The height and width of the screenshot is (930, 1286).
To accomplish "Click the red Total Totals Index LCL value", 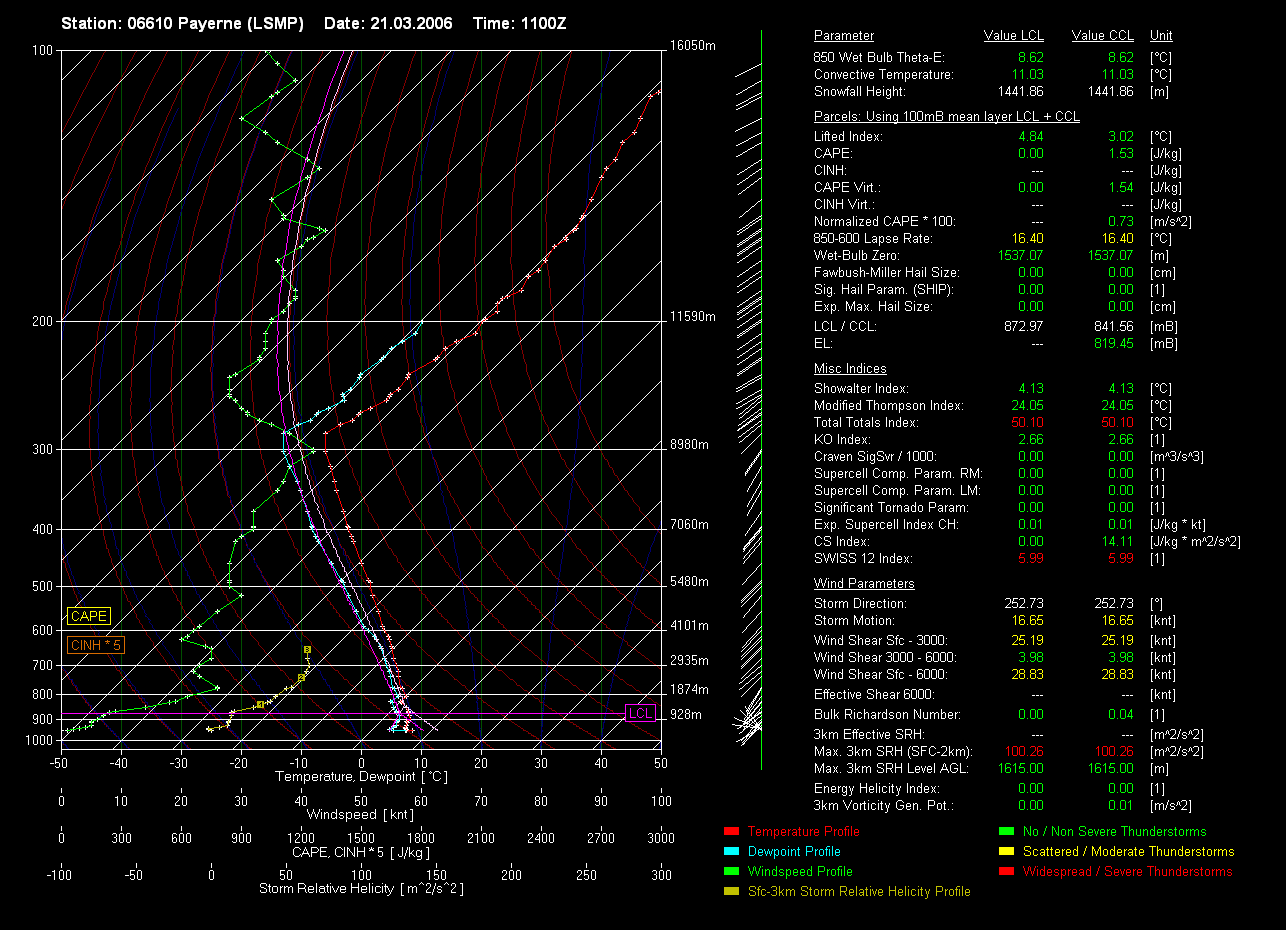I will click(x=1029, y=423).
